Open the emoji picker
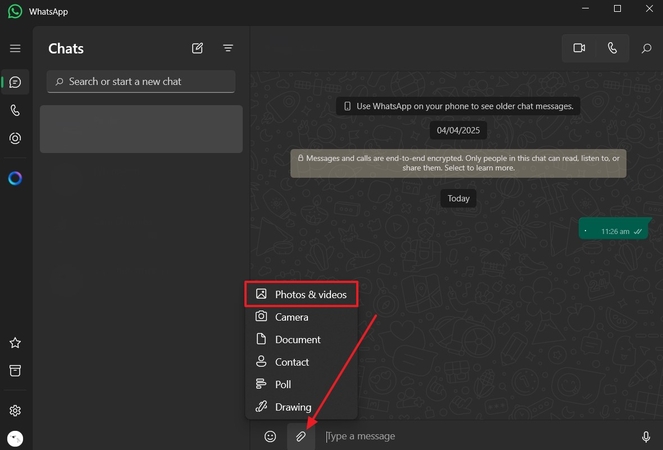This screenshot has width=663, height=450. 270,436
